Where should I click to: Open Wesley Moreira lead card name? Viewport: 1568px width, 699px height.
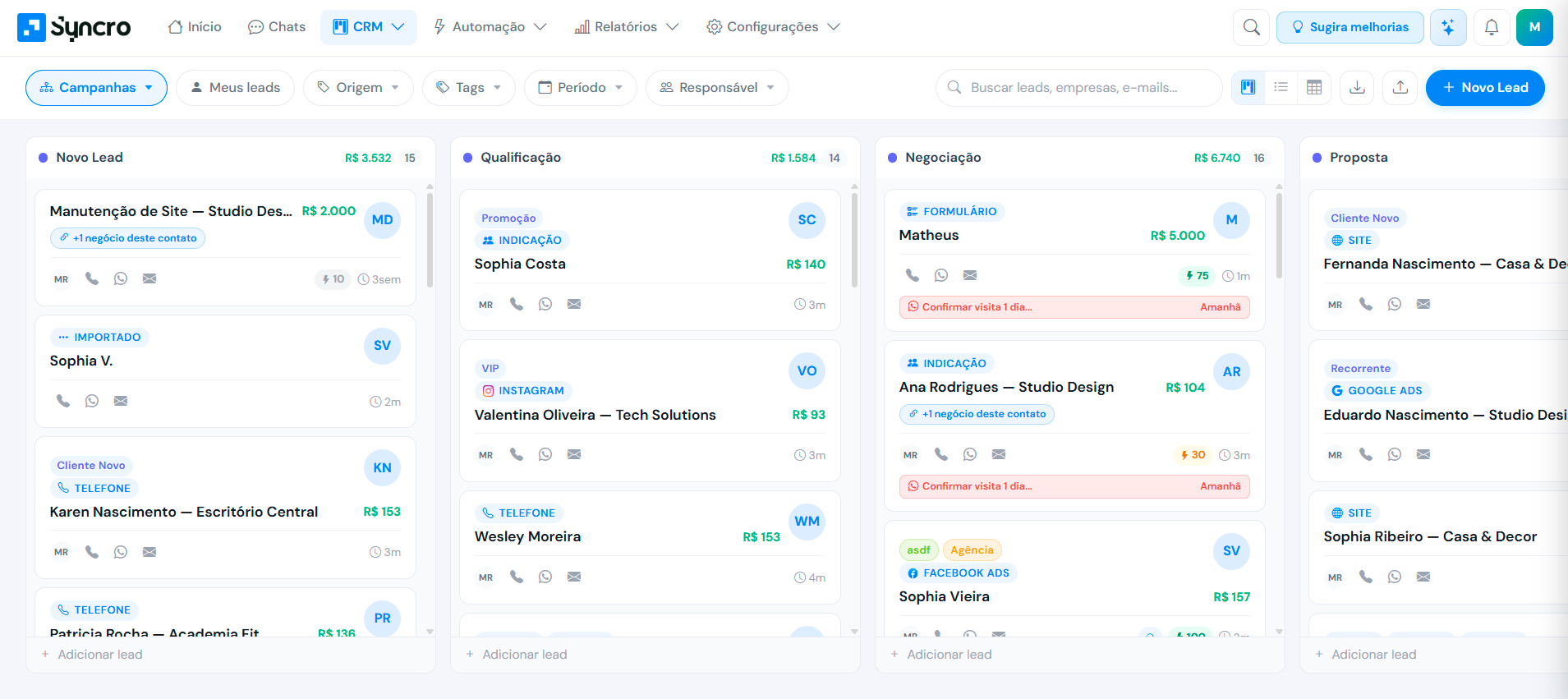point(527,536)
